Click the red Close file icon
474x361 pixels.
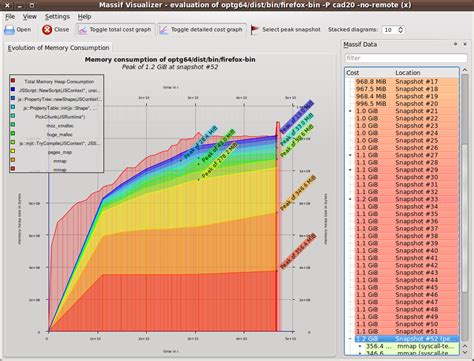click(x=47, y=30)
